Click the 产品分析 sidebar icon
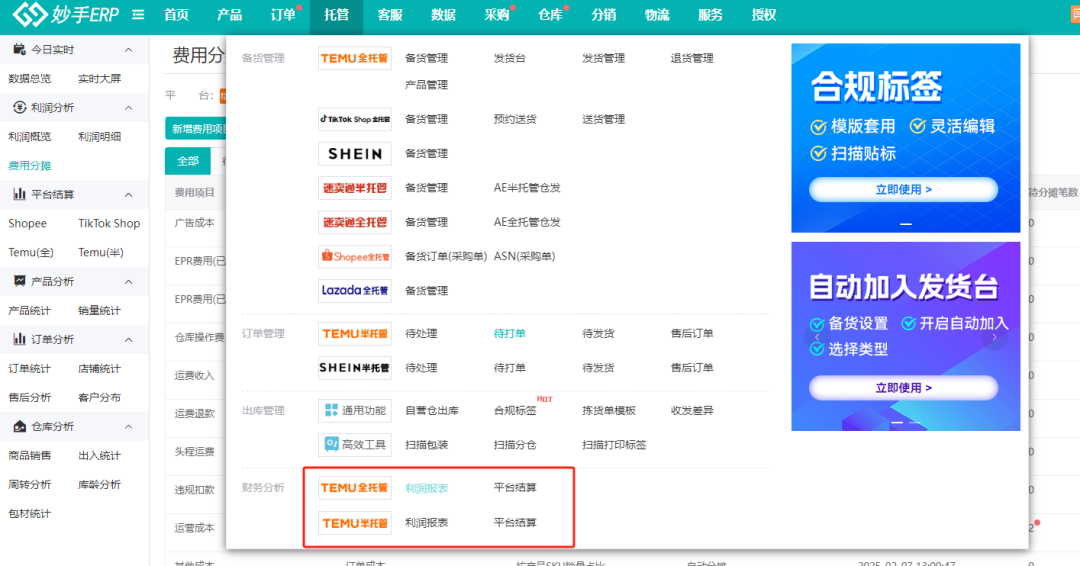1080x566 pixels. click(x=19, y=281)
